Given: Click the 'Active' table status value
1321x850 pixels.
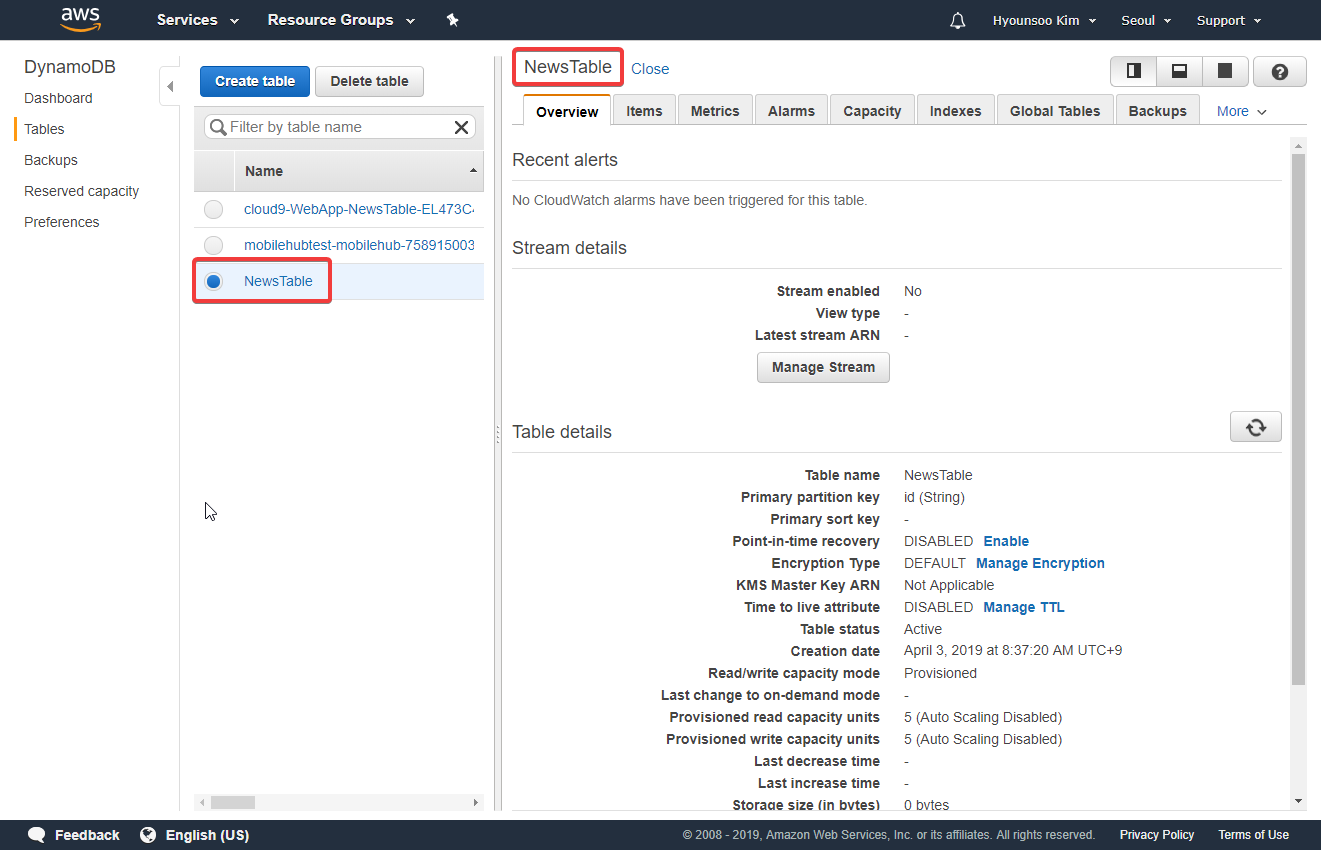Looking at the screenshot, I should click(923, 629).
